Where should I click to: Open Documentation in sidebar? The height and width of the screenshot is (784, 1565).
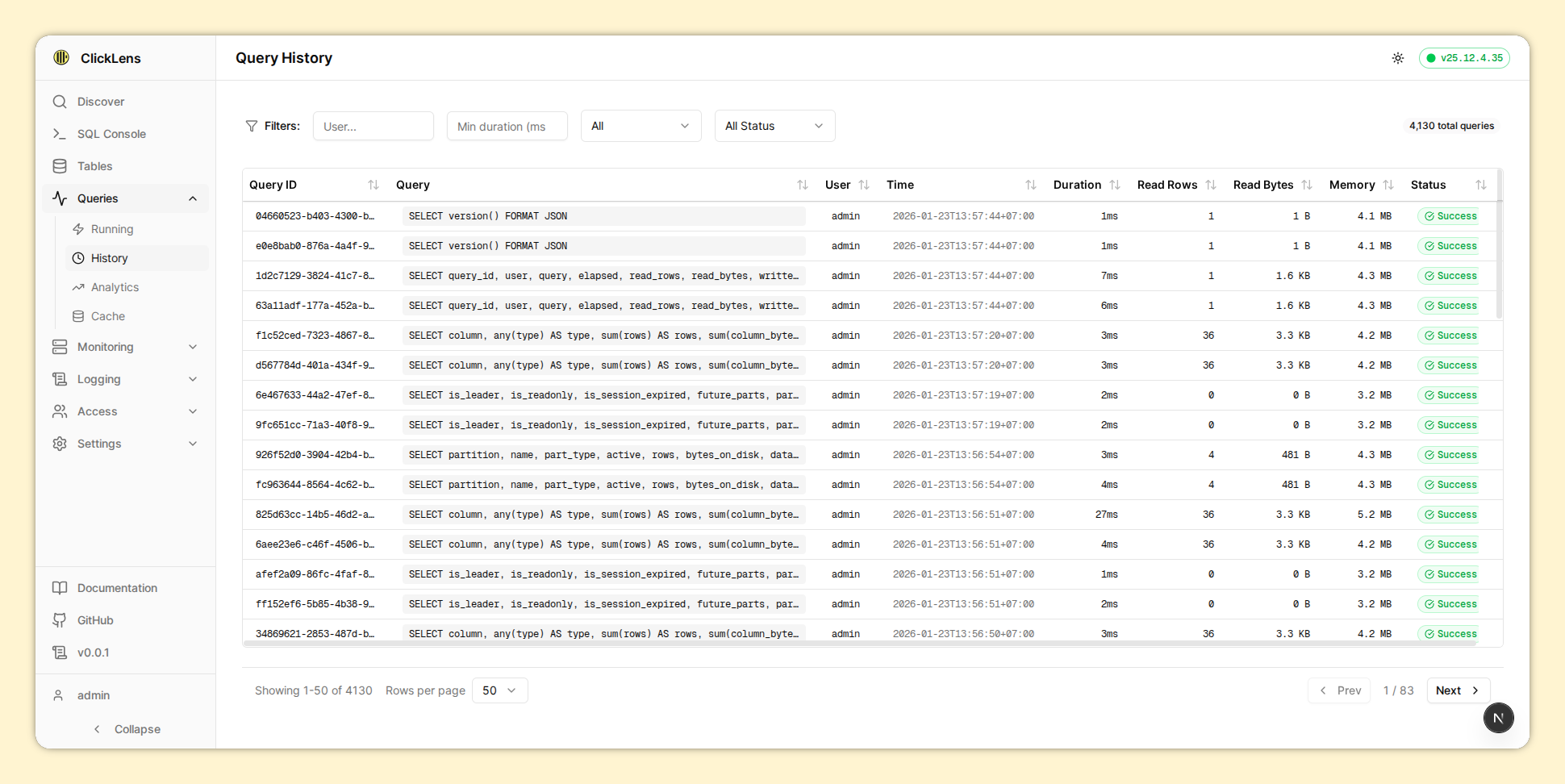coord(117,588)
